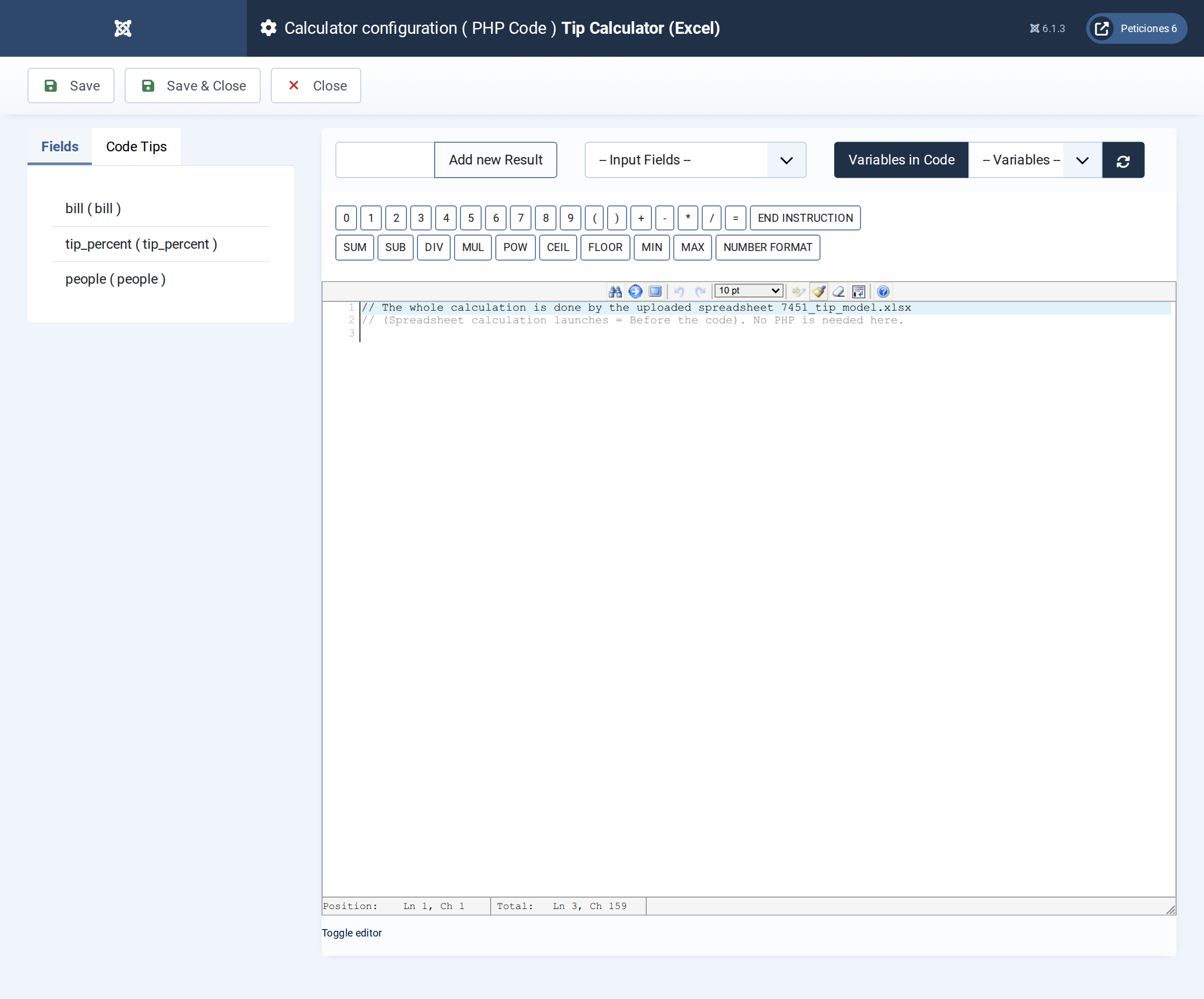Click END INSTRUCTION
The width and height of the screenshot is (1204, 999).
pyautogui.click(x=805, y=218)
